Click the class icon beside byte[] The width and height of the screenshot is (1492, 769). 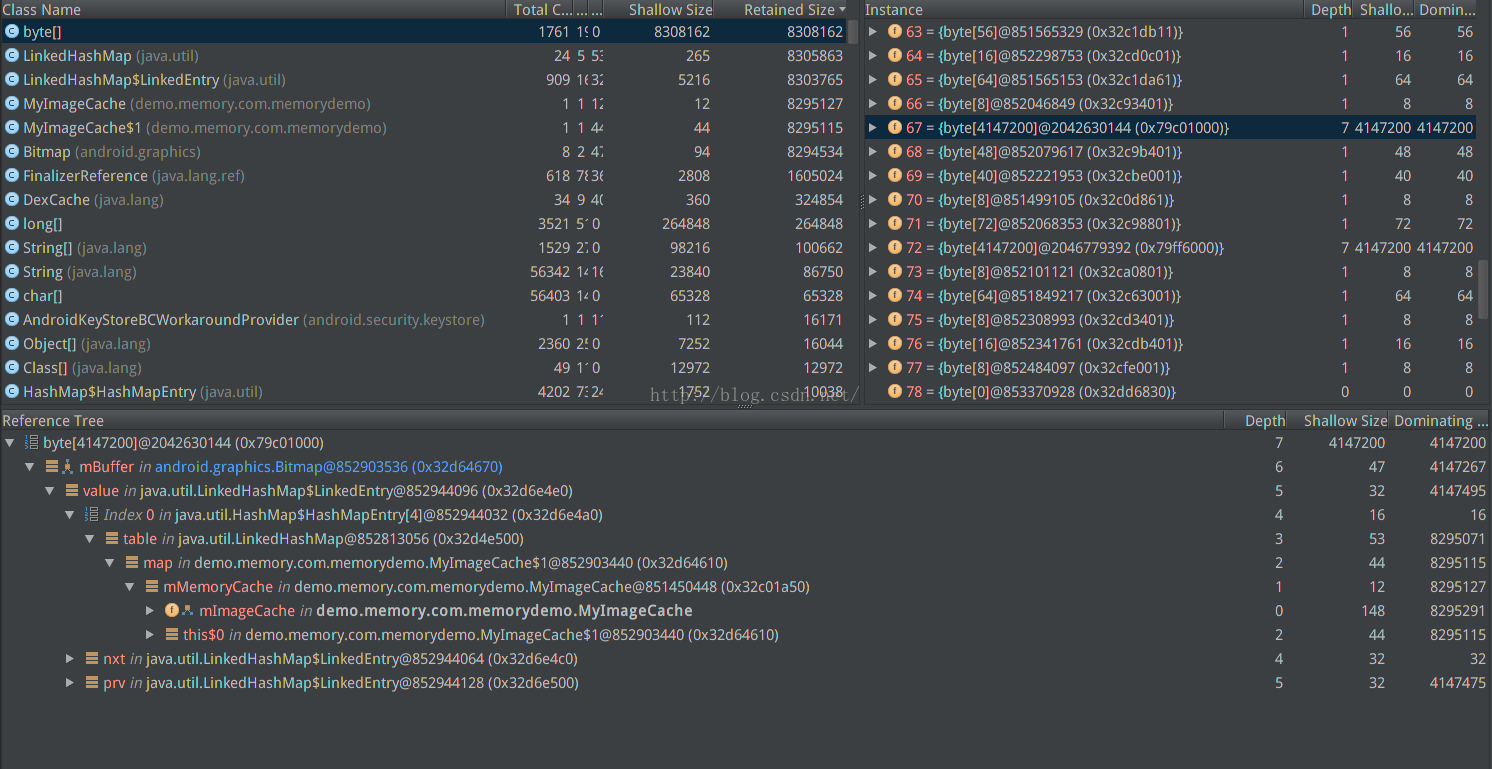click(12, 32)
